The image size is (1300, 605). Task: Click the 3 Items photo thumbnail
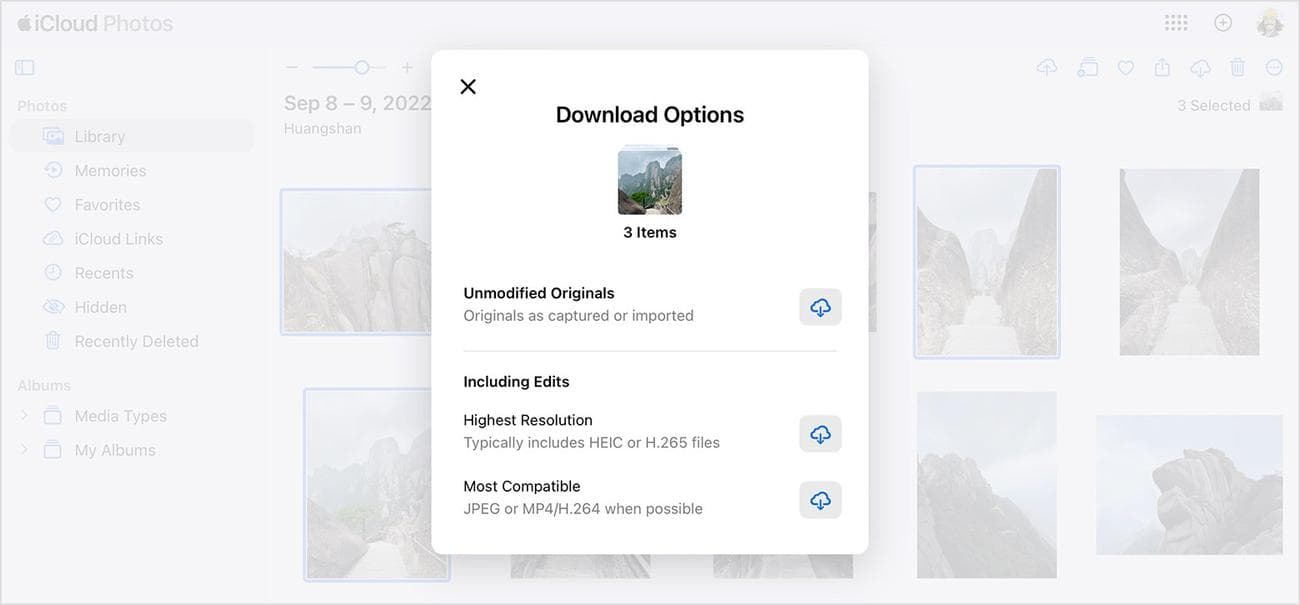[x=650, y=181]
